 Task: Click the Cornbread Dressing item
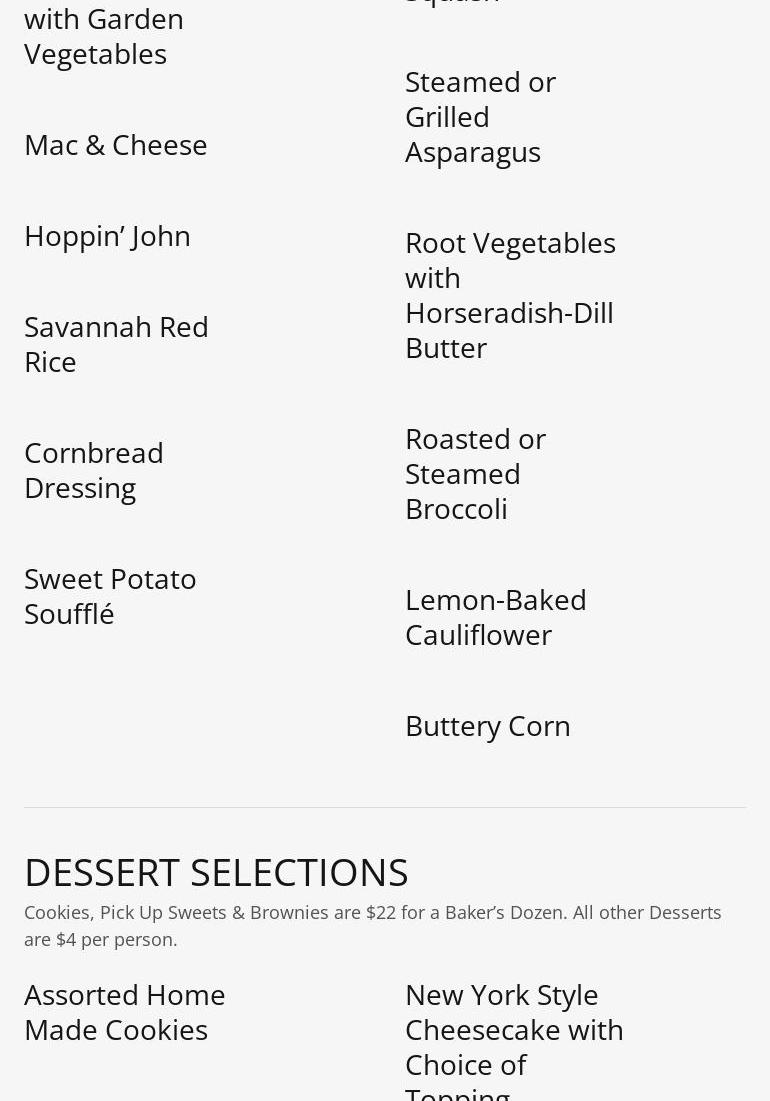(94, 471)
